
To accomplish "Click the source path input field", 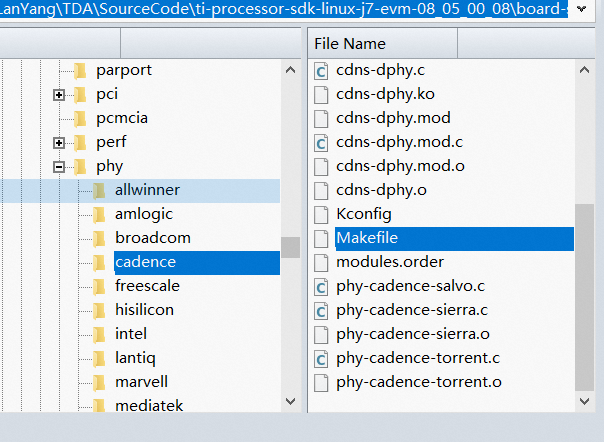I will [x=284, y=8].
